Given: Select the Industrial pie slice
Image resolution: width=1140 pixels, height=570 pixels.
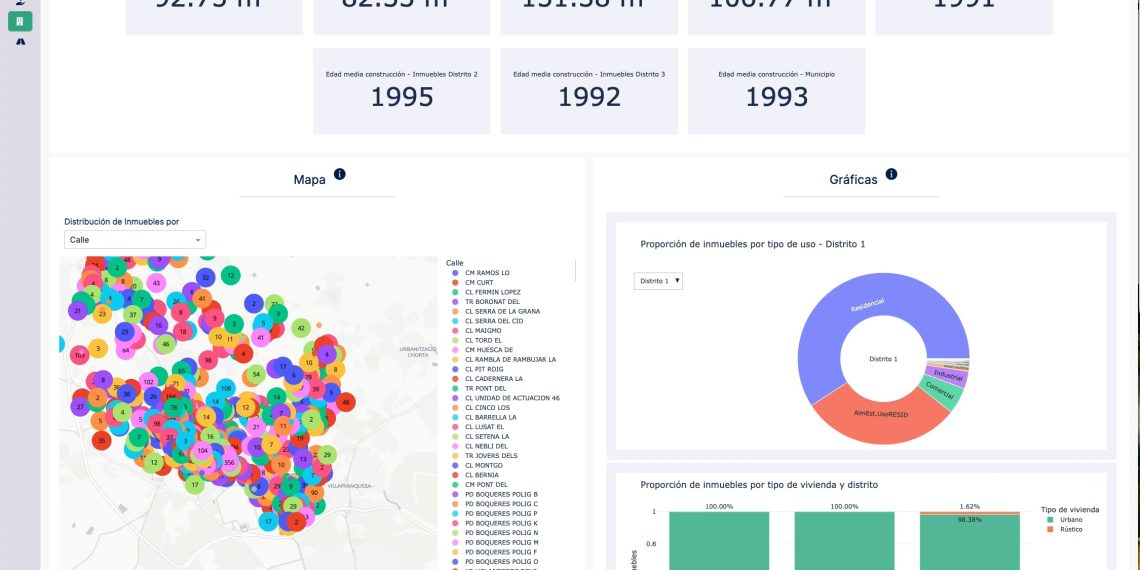Looking at the screenshot, I should click(948, 376).
